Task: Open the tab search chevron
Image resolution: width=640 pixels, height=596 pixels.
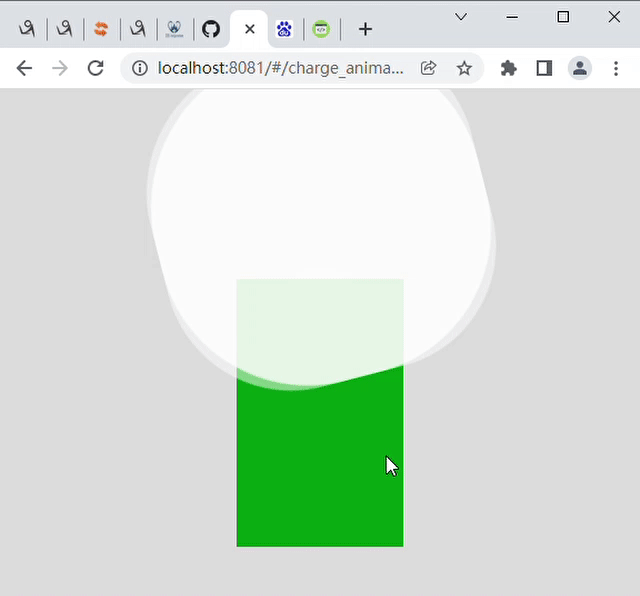Action: tap(461, 17)
